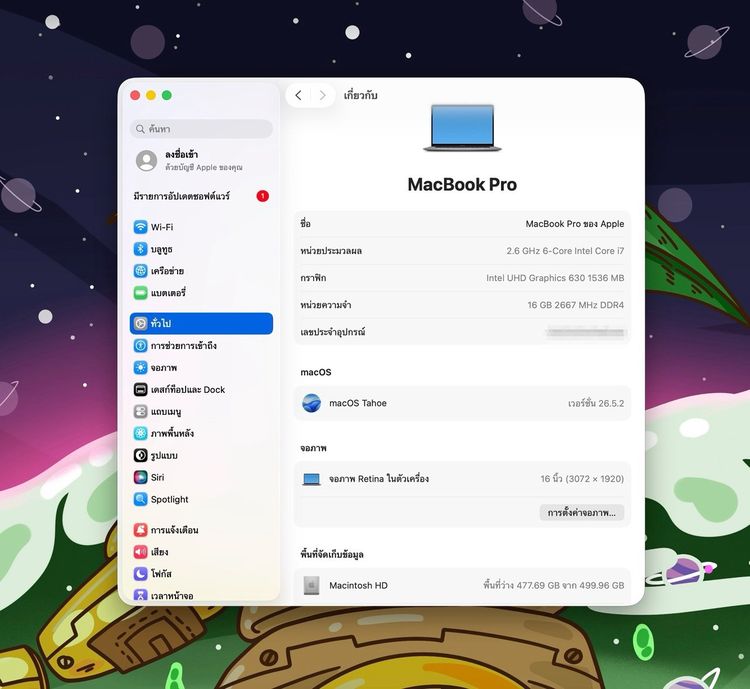
Task: Go back with the left chevron button
Action: [x=298, y=95]
